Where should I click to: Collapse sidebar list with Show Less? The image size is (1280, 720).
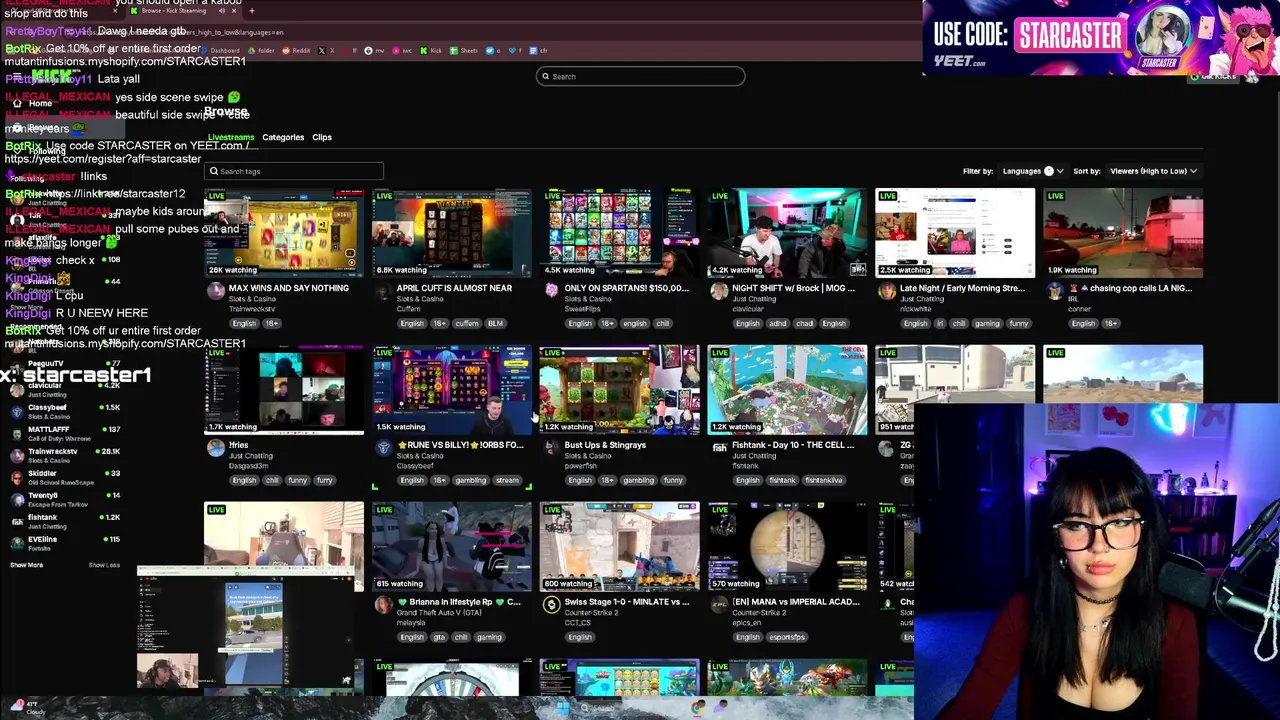104,565
